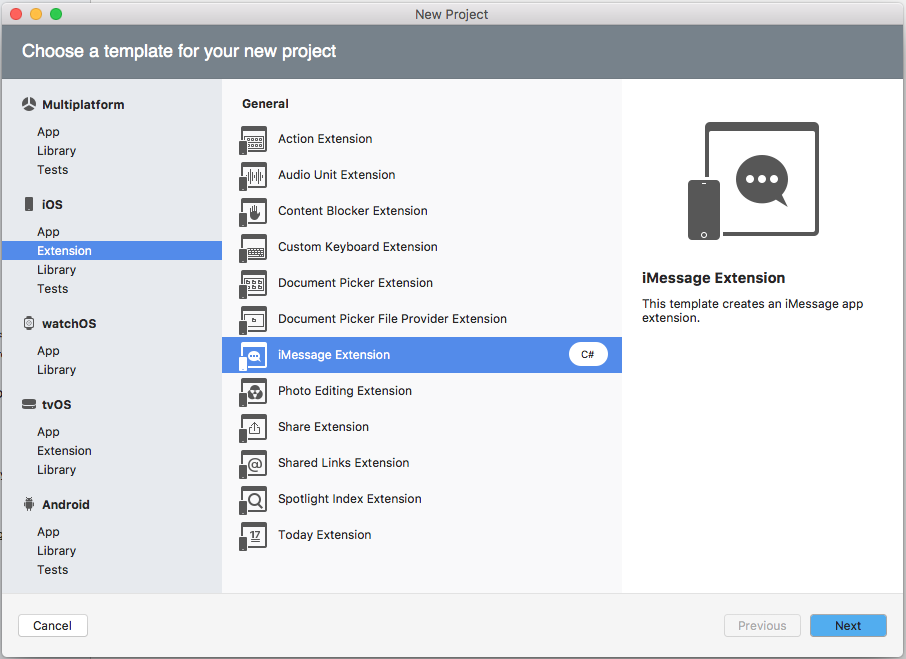Select Extension under tvOS section
This screenshot has height=659, width=906.
64,450
